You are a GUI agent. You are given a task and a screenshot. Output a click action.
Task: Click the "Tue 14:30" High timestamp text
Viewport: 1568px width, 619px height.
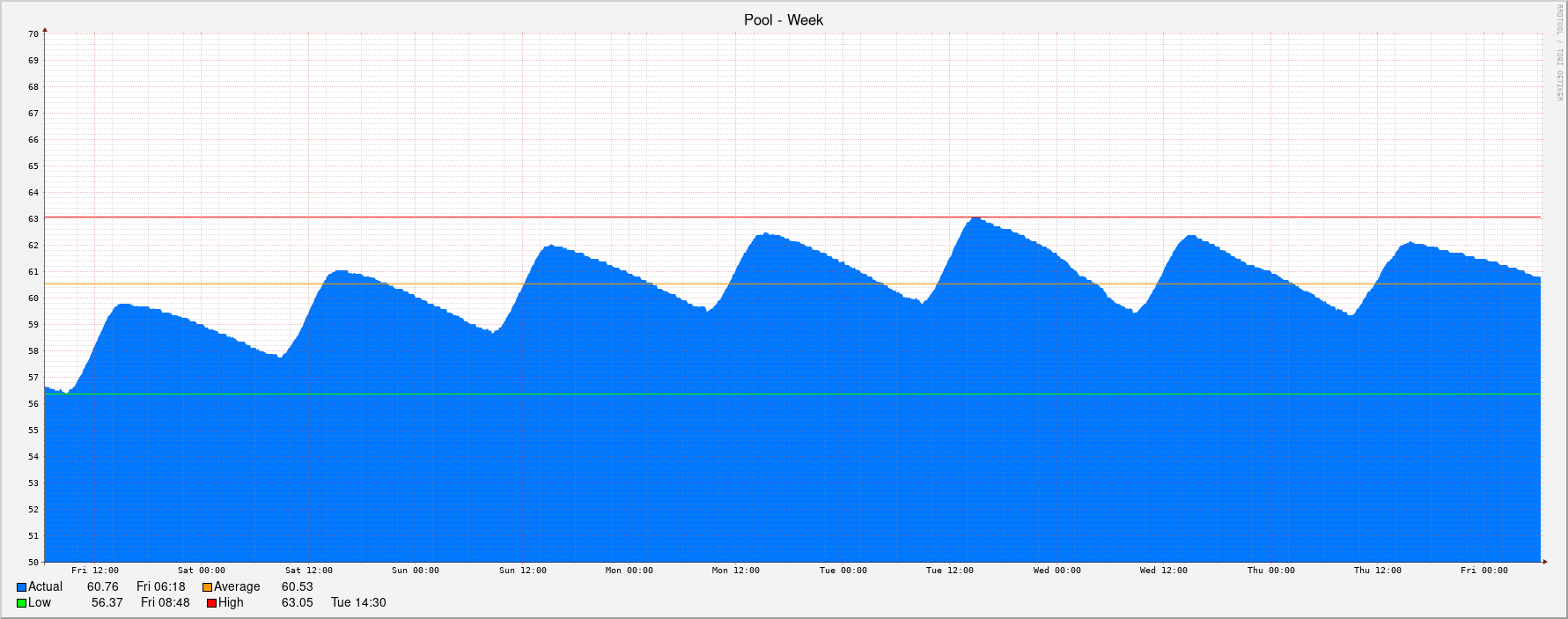point(358,603)
